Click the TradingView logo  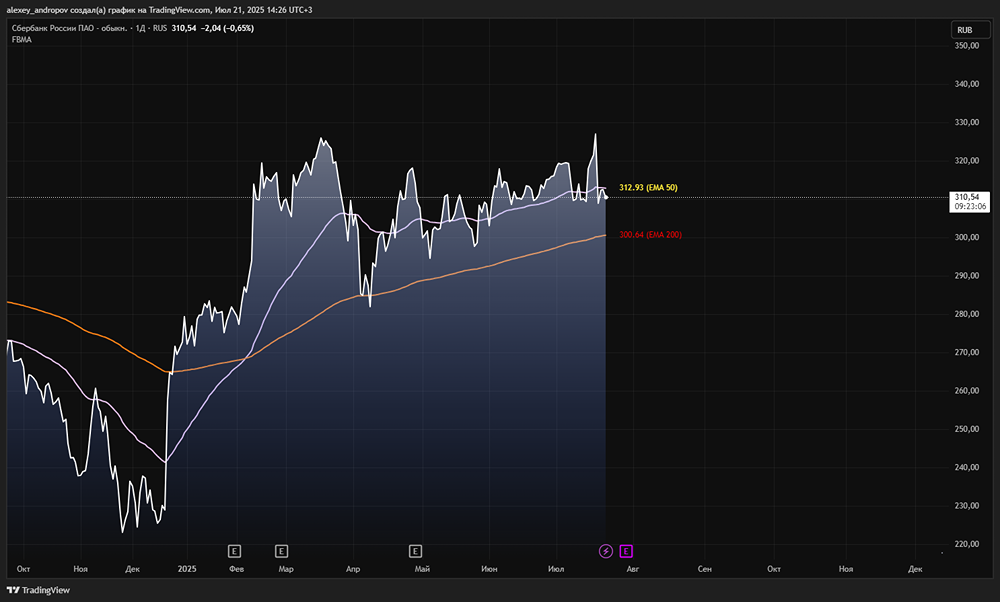tap(38, 590)
